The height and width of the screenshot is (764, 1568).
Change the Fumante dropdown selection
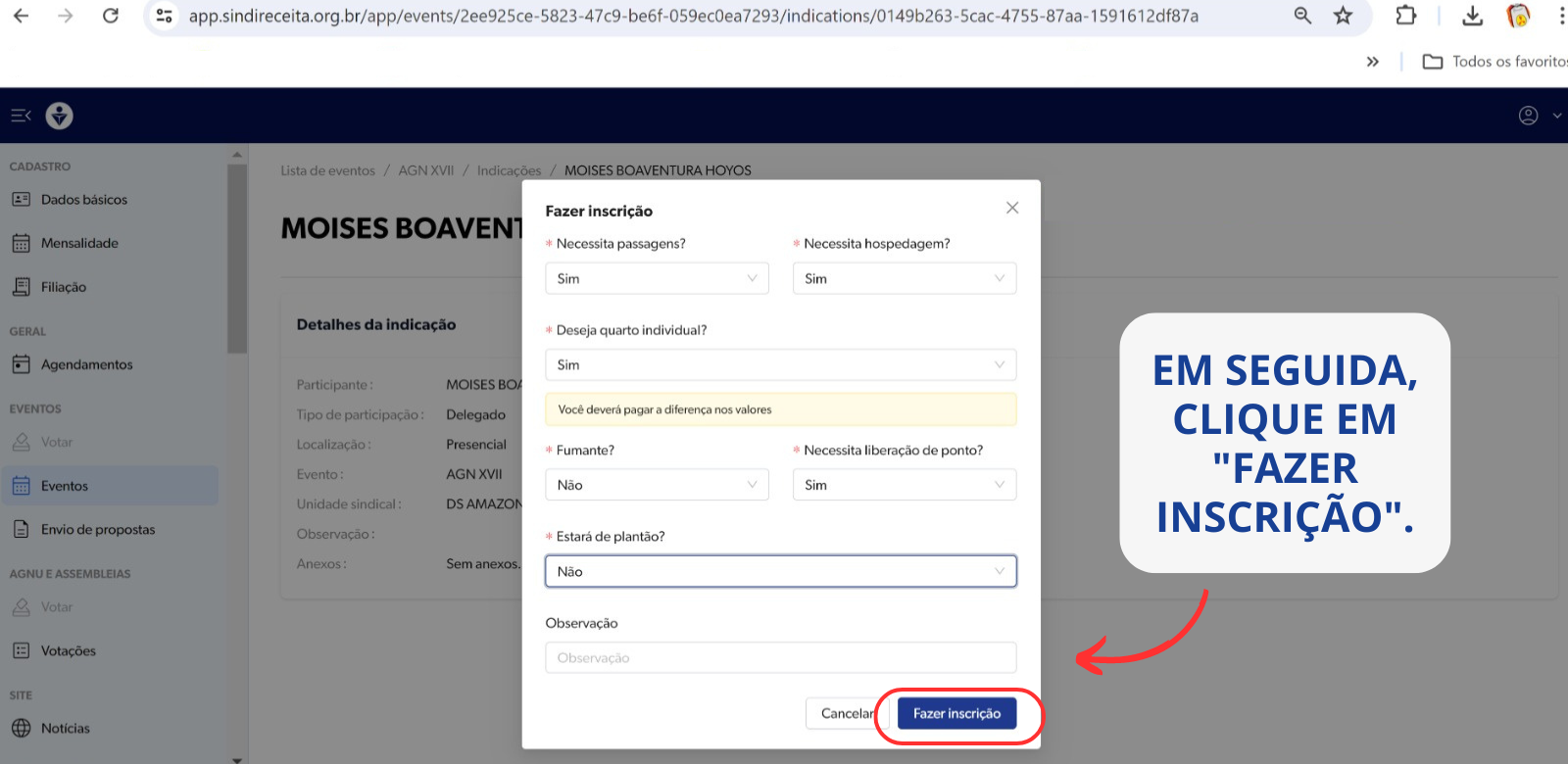[x=657, y=485]
